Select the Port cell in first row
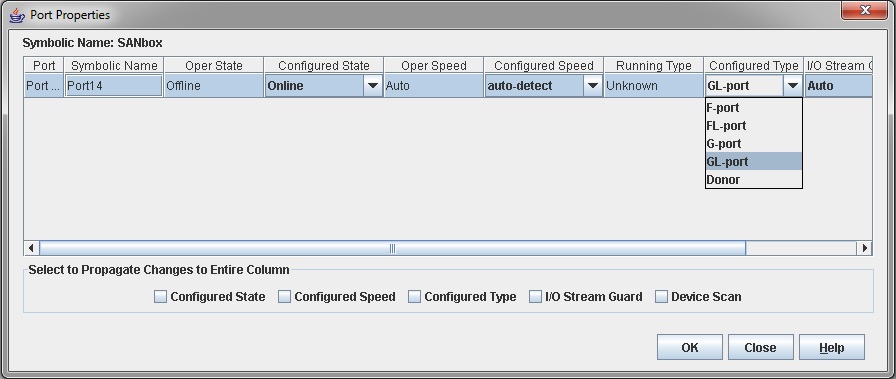 [44, 86]
